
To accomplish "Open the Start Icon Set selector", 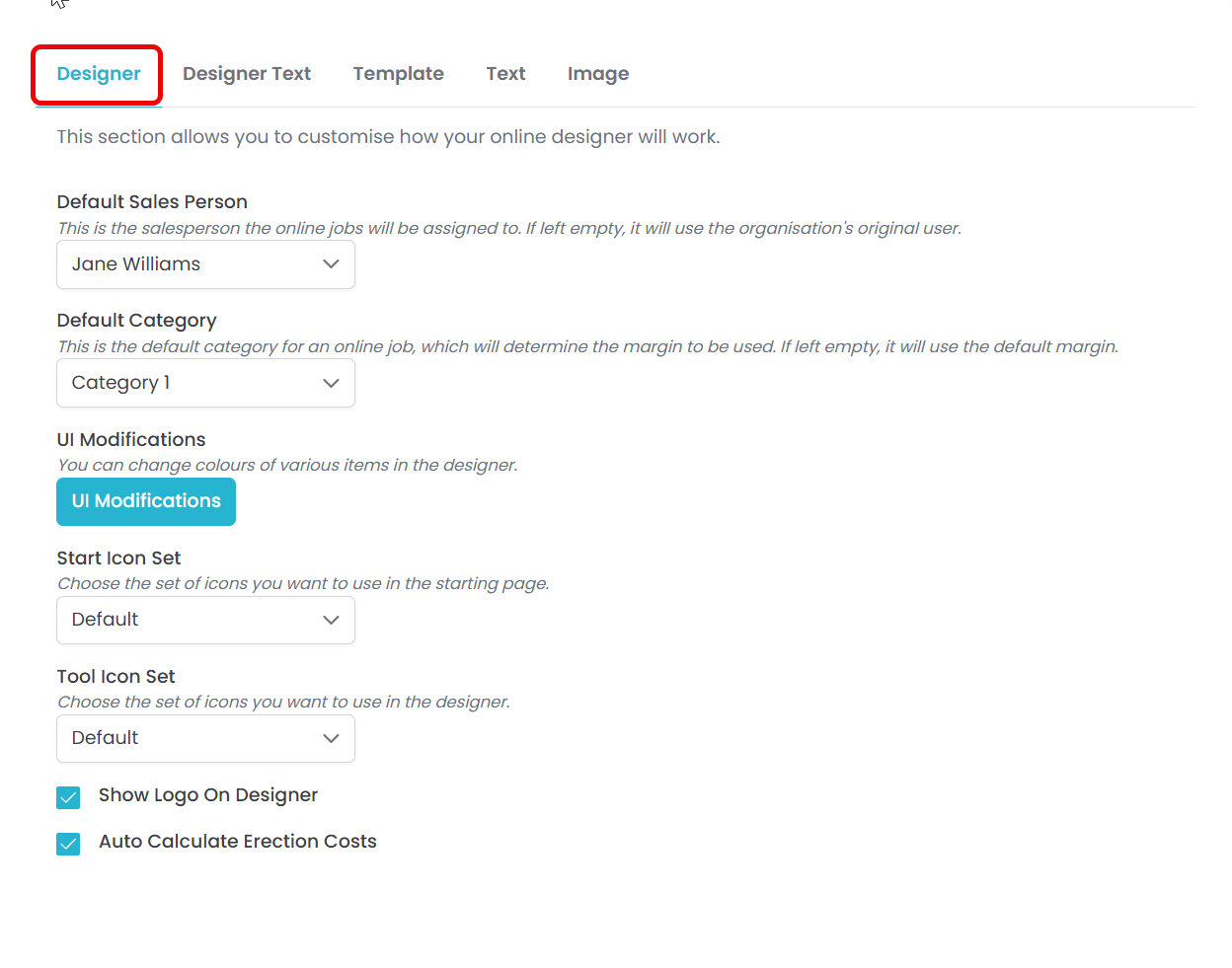I will tap(205, 620).
